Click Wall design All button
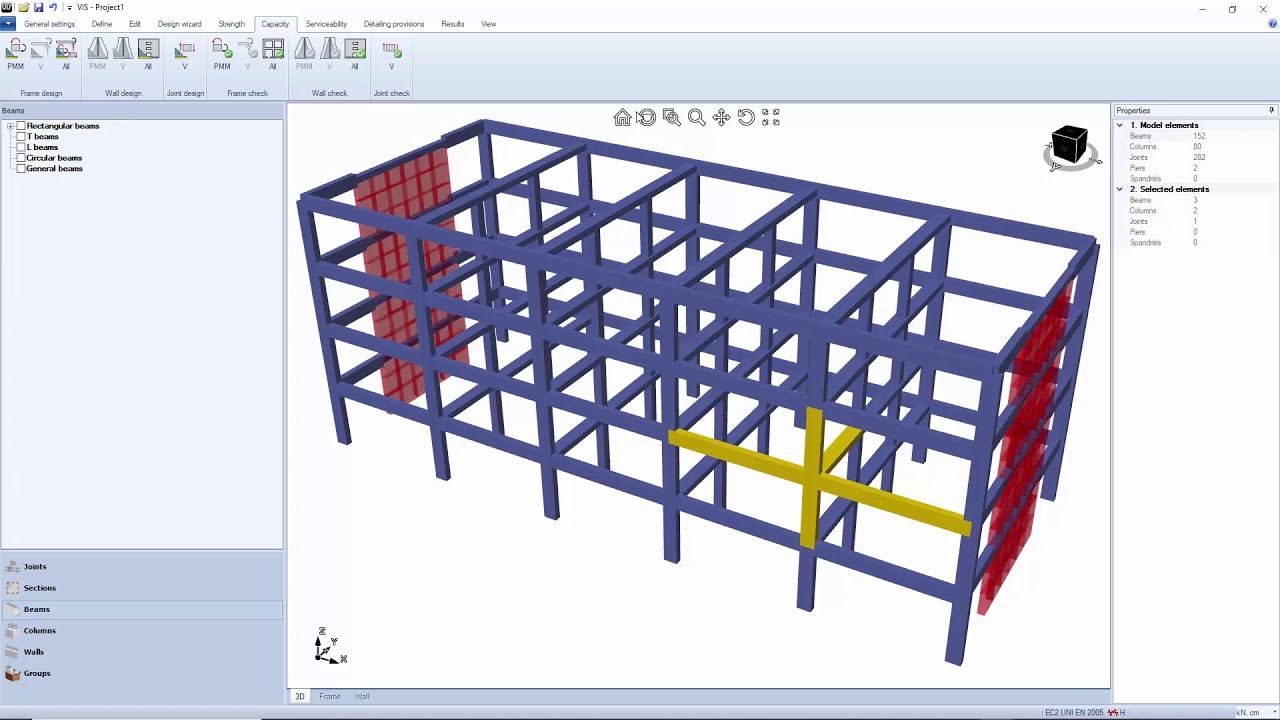The width and height of the screenshot is (1280, 720). click(x=148, y=55)
